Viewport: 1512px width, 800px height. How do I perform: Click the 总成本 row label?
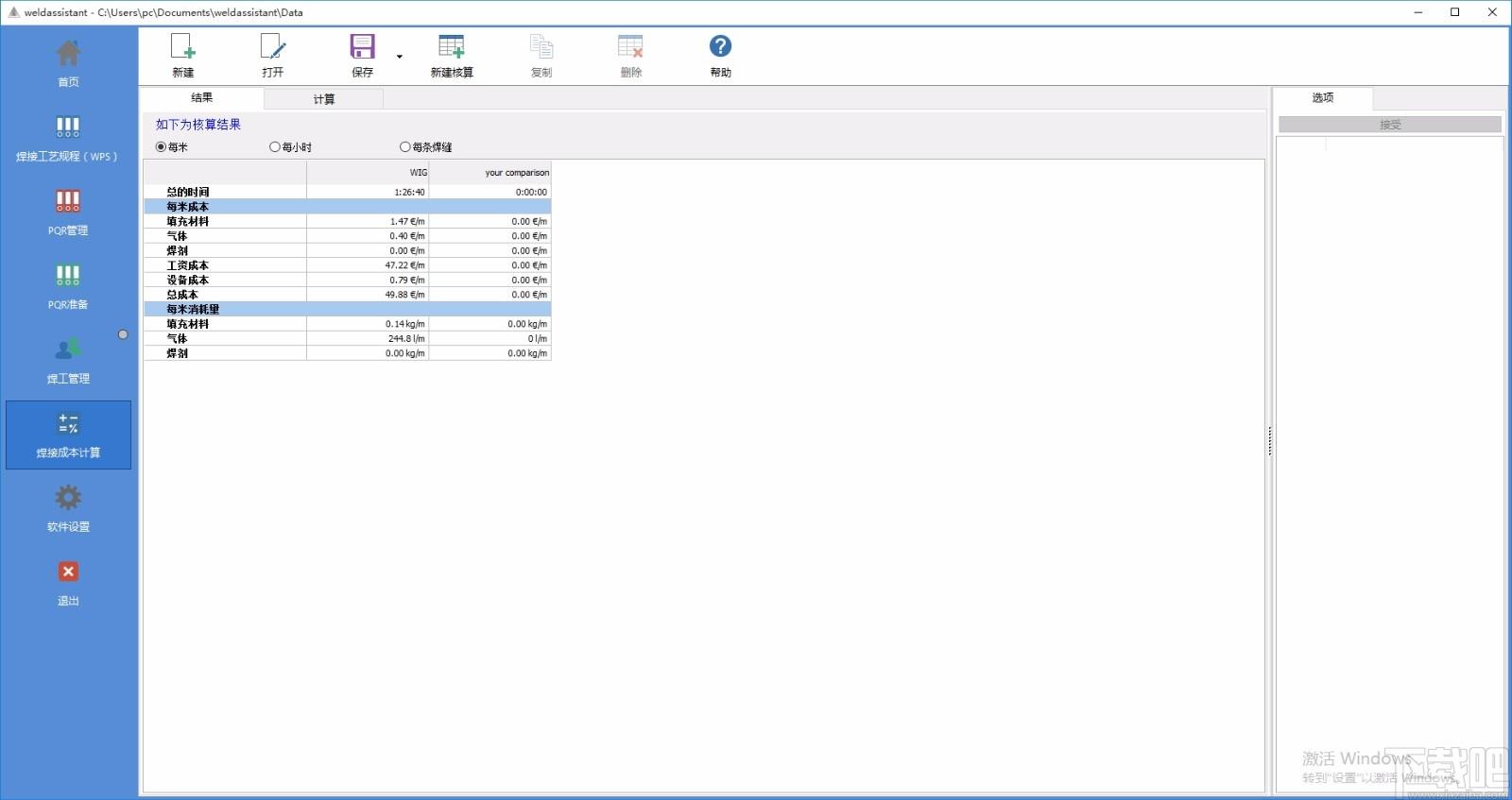click(182, 295)
